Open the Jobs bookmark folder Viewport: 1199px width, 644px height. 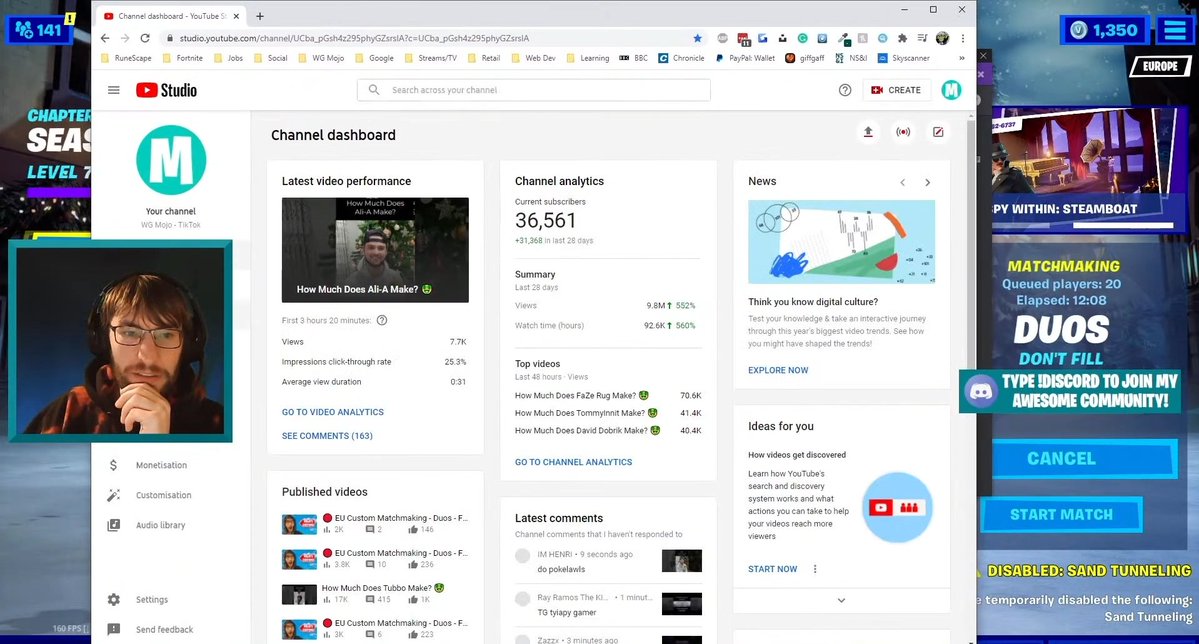tap(228, 58)
